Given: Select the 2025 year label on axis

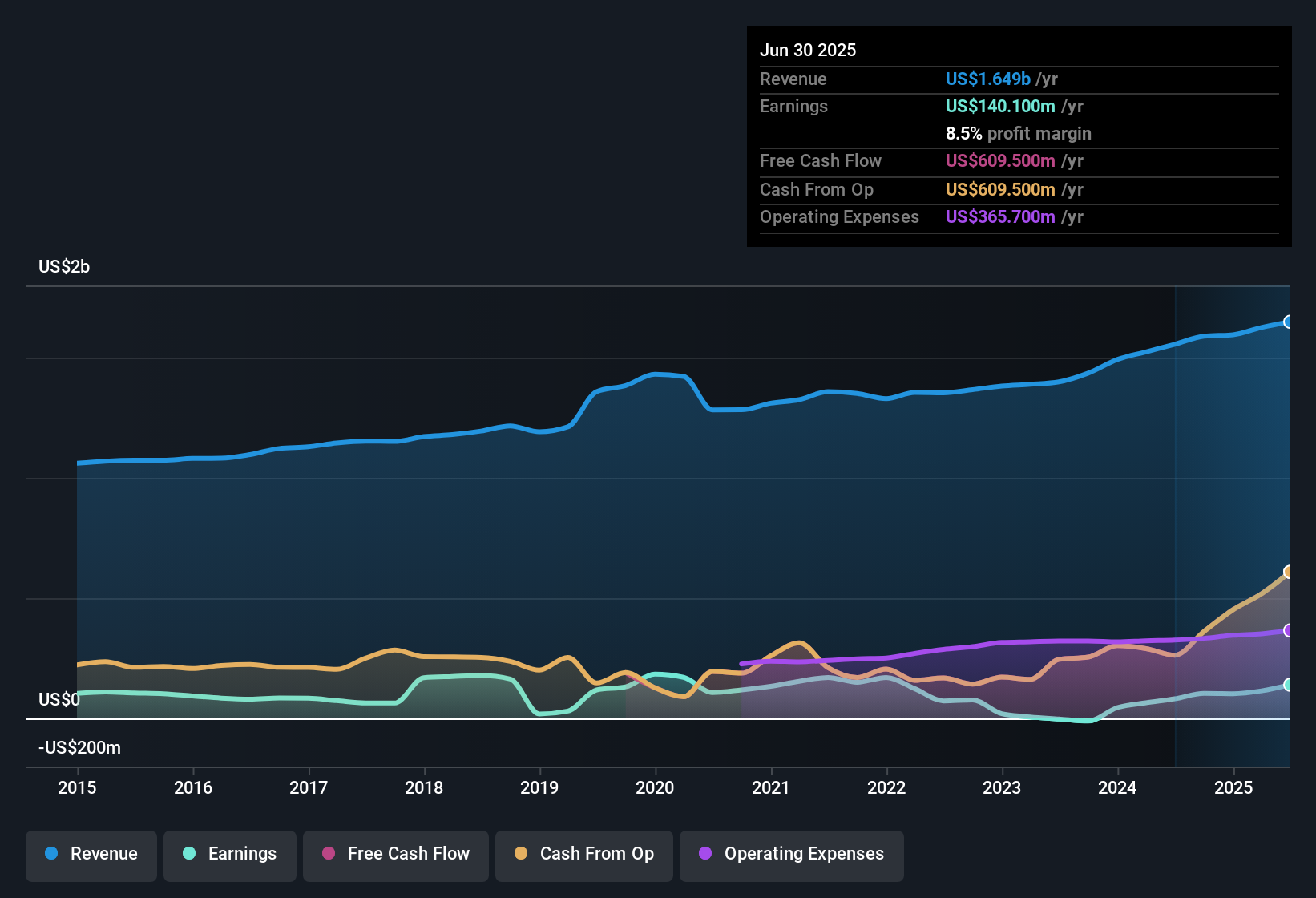Looking at the screenshot, I should pyautogui.click(x=1233, y=788).
